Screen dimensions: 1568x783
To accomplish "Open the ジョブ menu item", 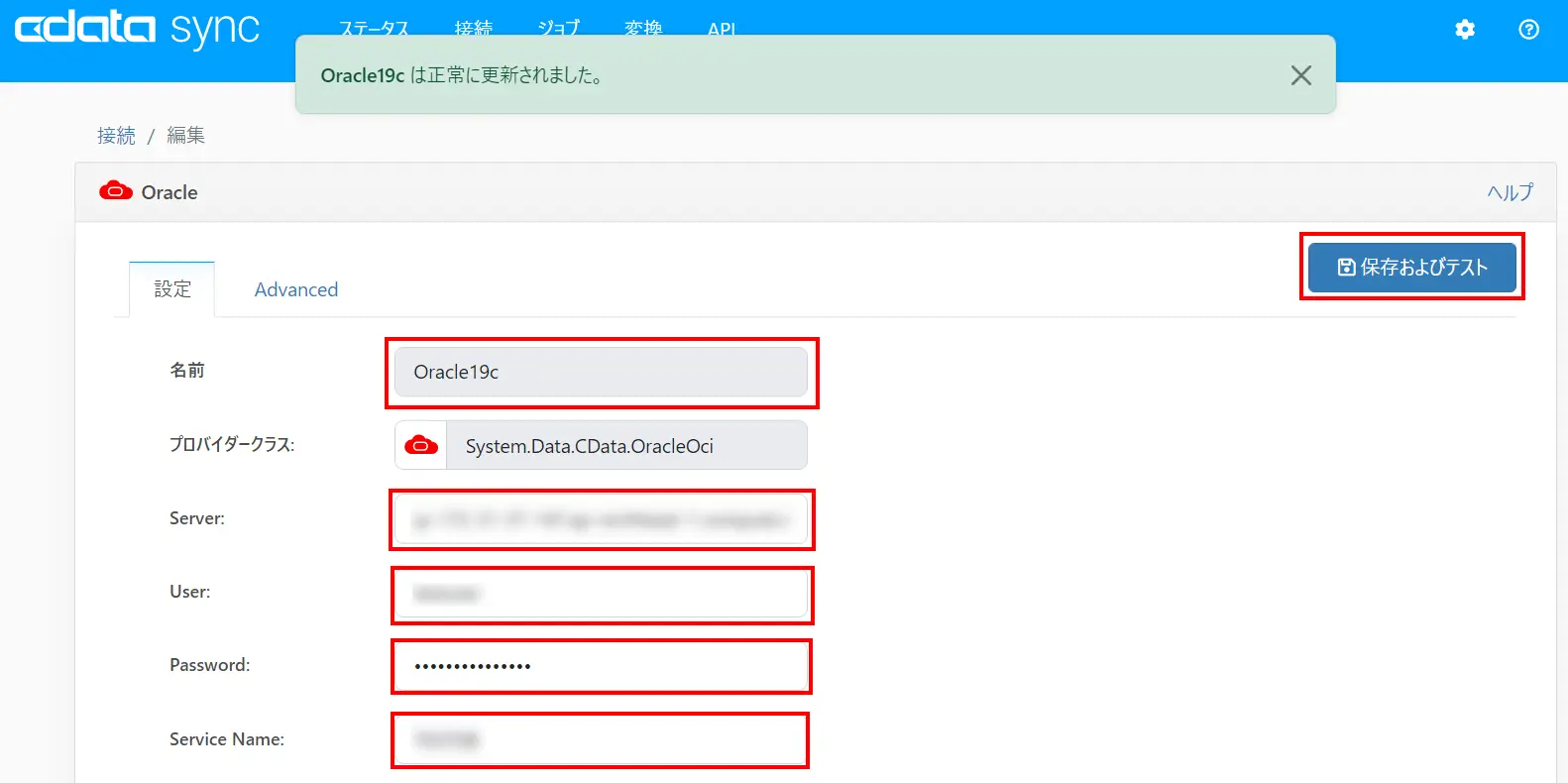I will click(559, 28).
